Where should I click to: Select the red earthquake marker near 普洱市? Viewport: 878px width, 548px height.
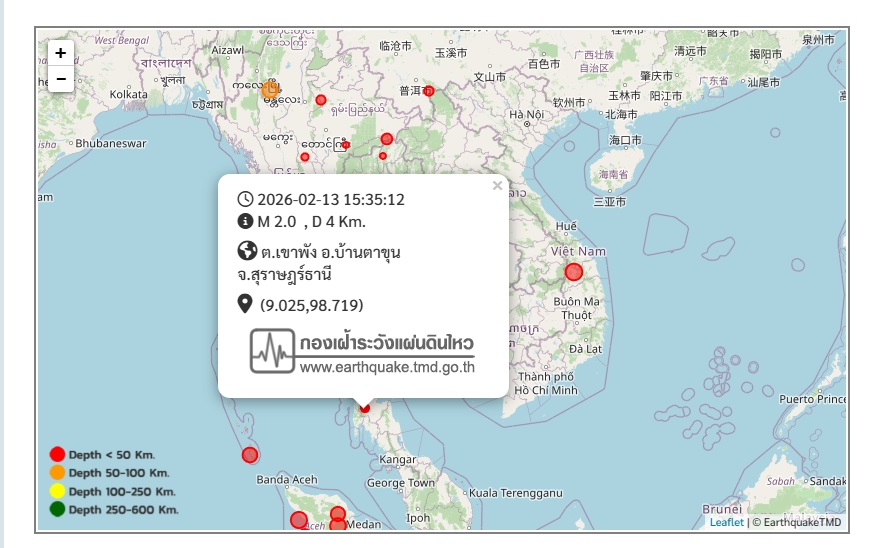pyautogui.click(x=428, y=91)
